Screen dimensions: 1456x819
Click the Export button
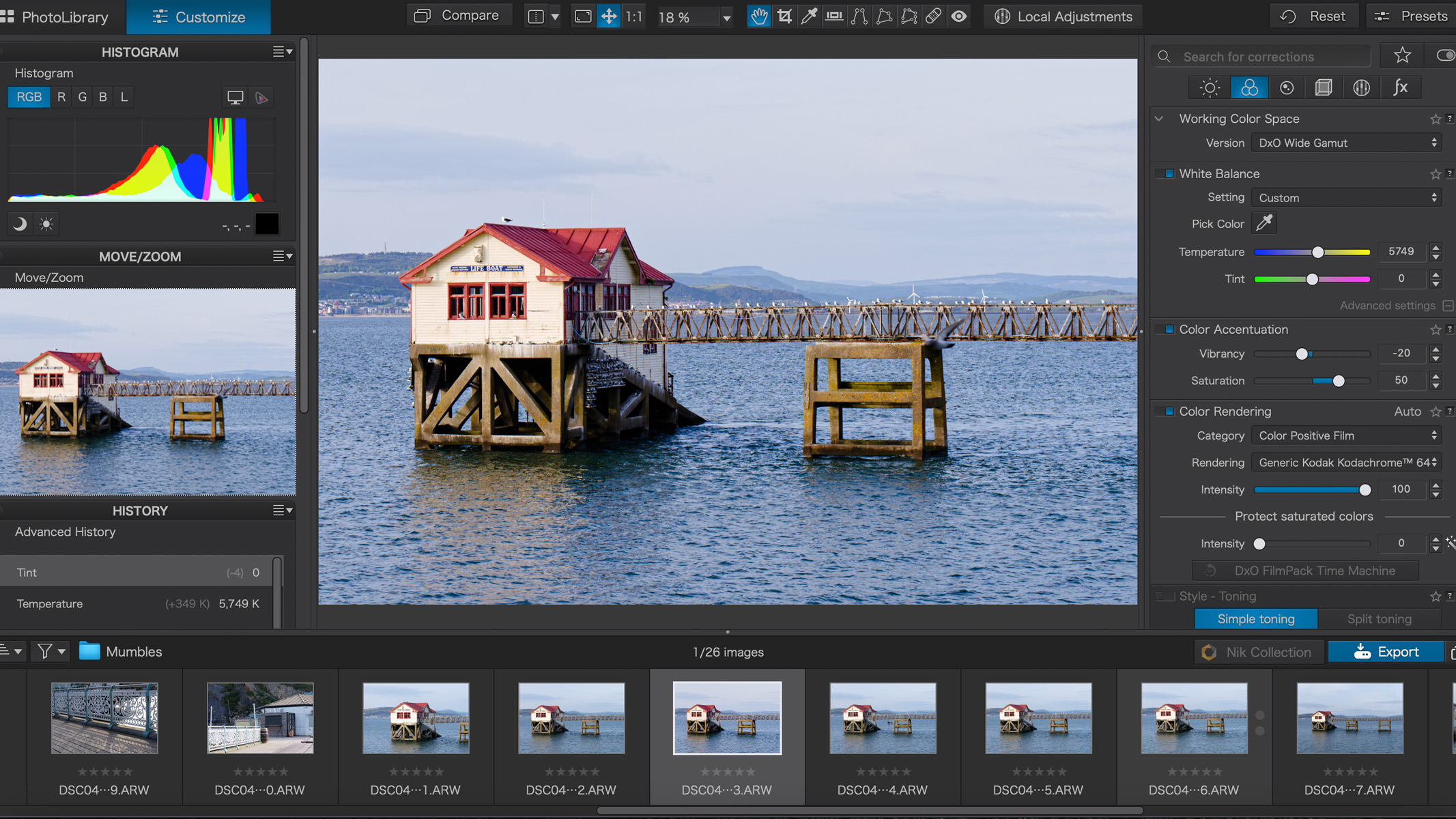[1386, 652]
